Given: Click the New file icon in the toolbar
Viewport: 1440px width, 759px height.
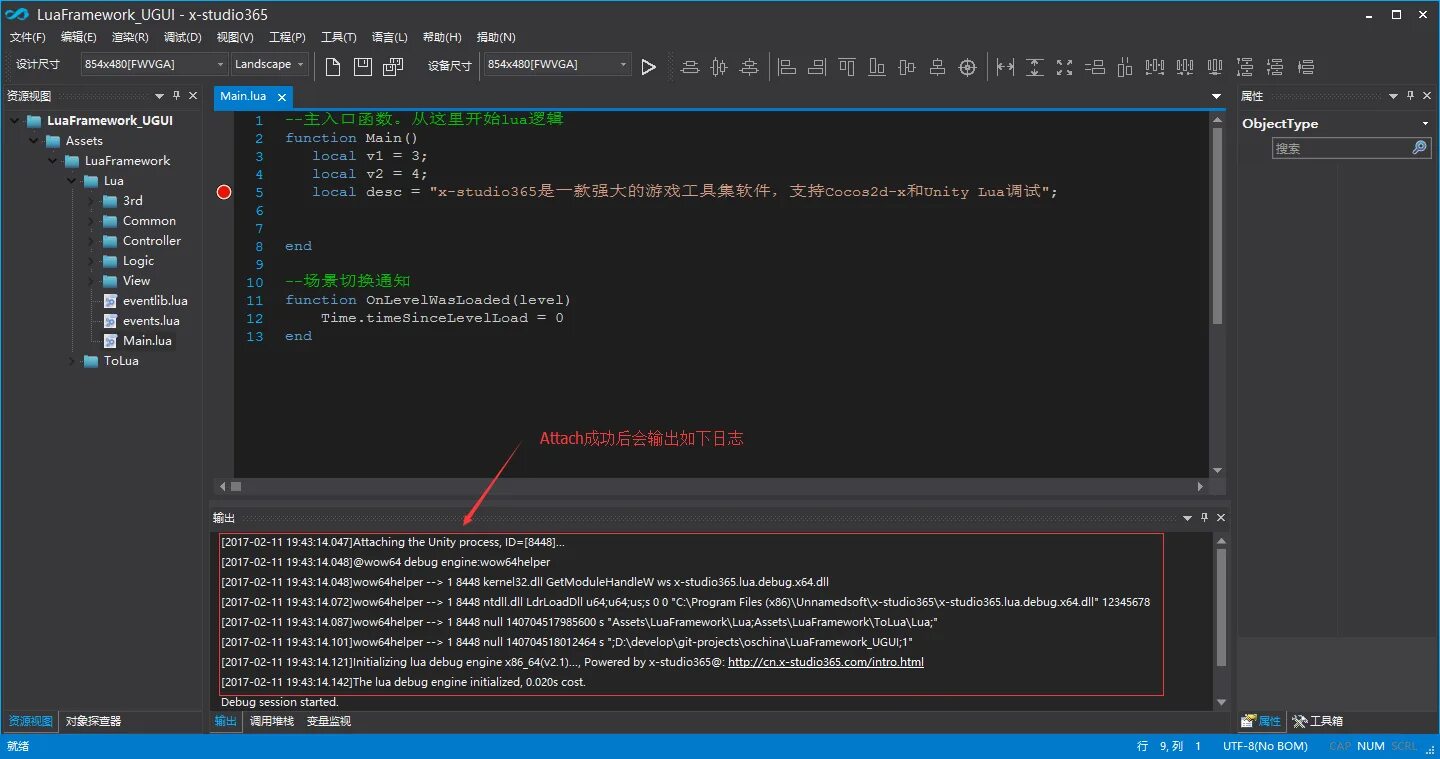Looking at the screenshot, I should point(334,67).
